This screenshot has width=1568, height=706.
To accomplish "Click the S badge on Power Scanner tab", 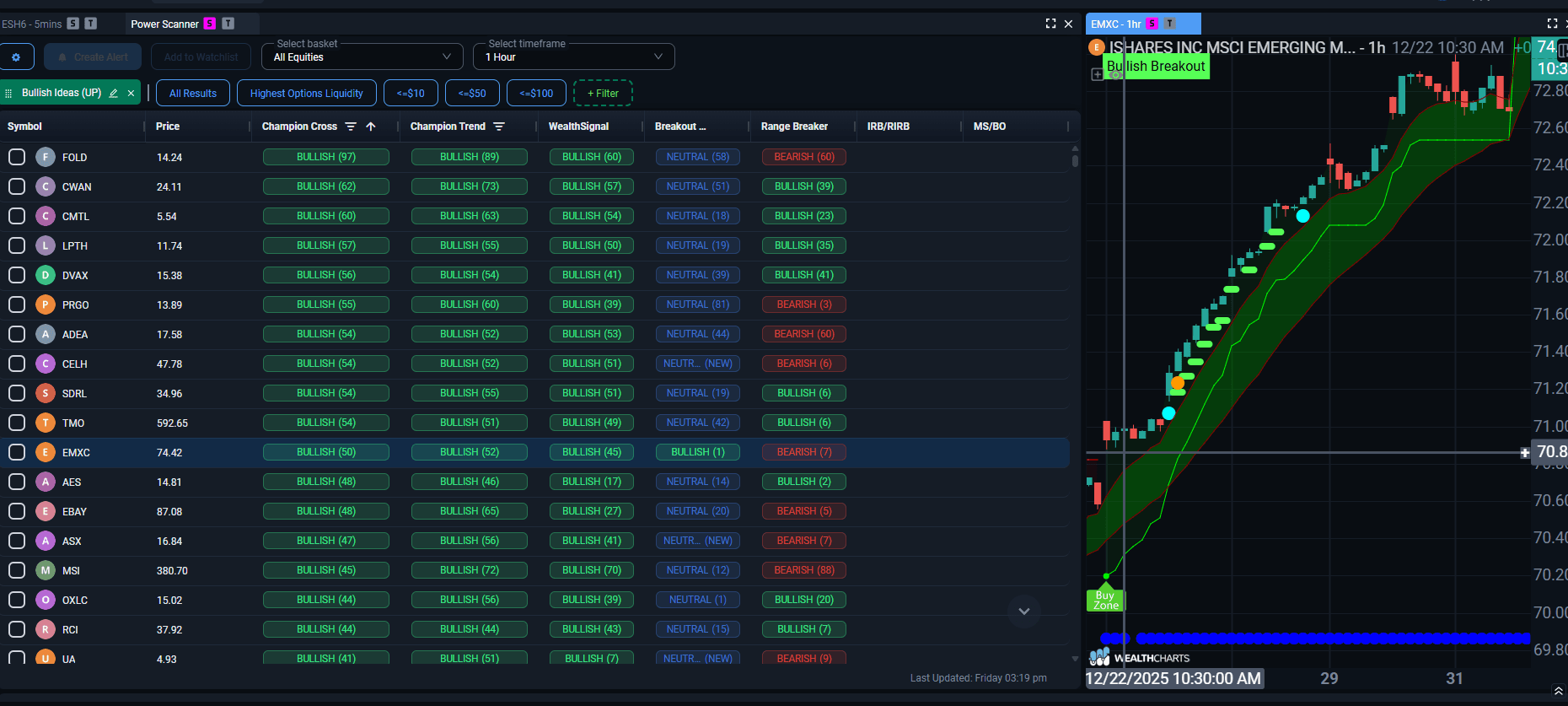I will 210,24.
